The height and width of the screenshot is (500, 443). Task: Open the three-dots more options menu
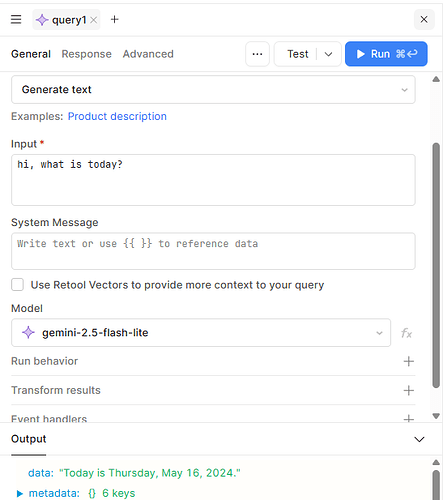click(257, 54)
